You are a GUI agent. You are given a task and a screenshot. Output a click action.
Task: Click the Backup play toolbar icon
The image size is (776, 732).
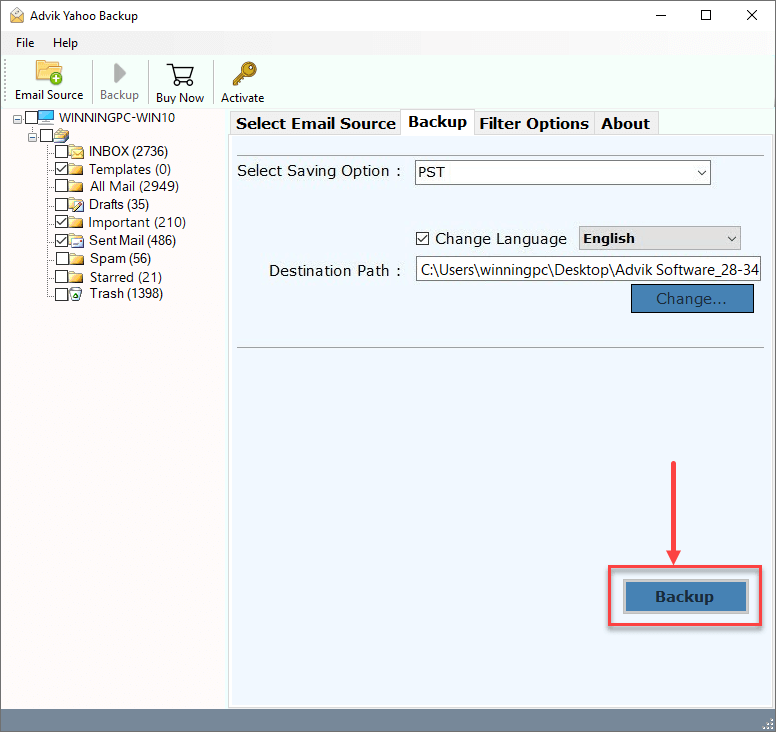point(119,73)
